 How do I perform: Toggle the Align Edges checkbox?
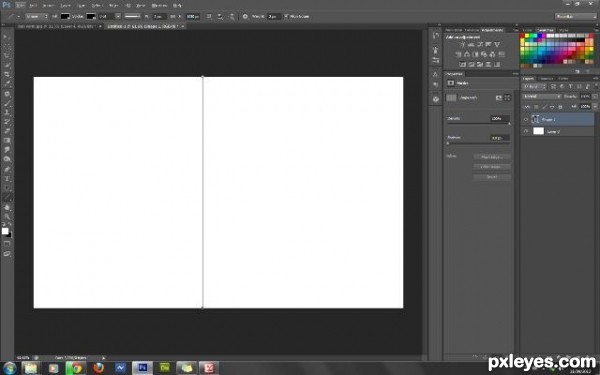(x=286, y=16)
